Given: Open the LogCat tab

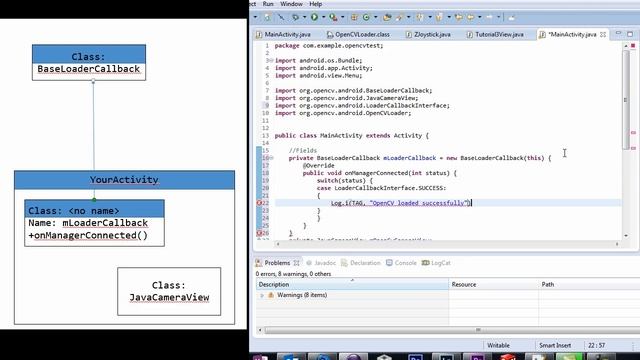Looking at the screenshot, I should pos(436,263).
